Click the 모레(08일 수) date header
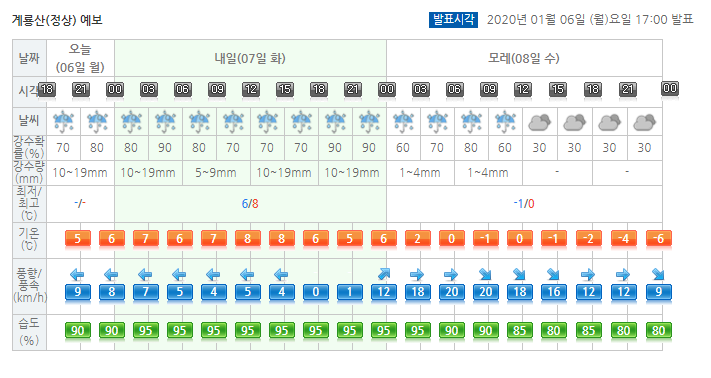The height and width of the screenshot is (378, 711). coord(524,58)
